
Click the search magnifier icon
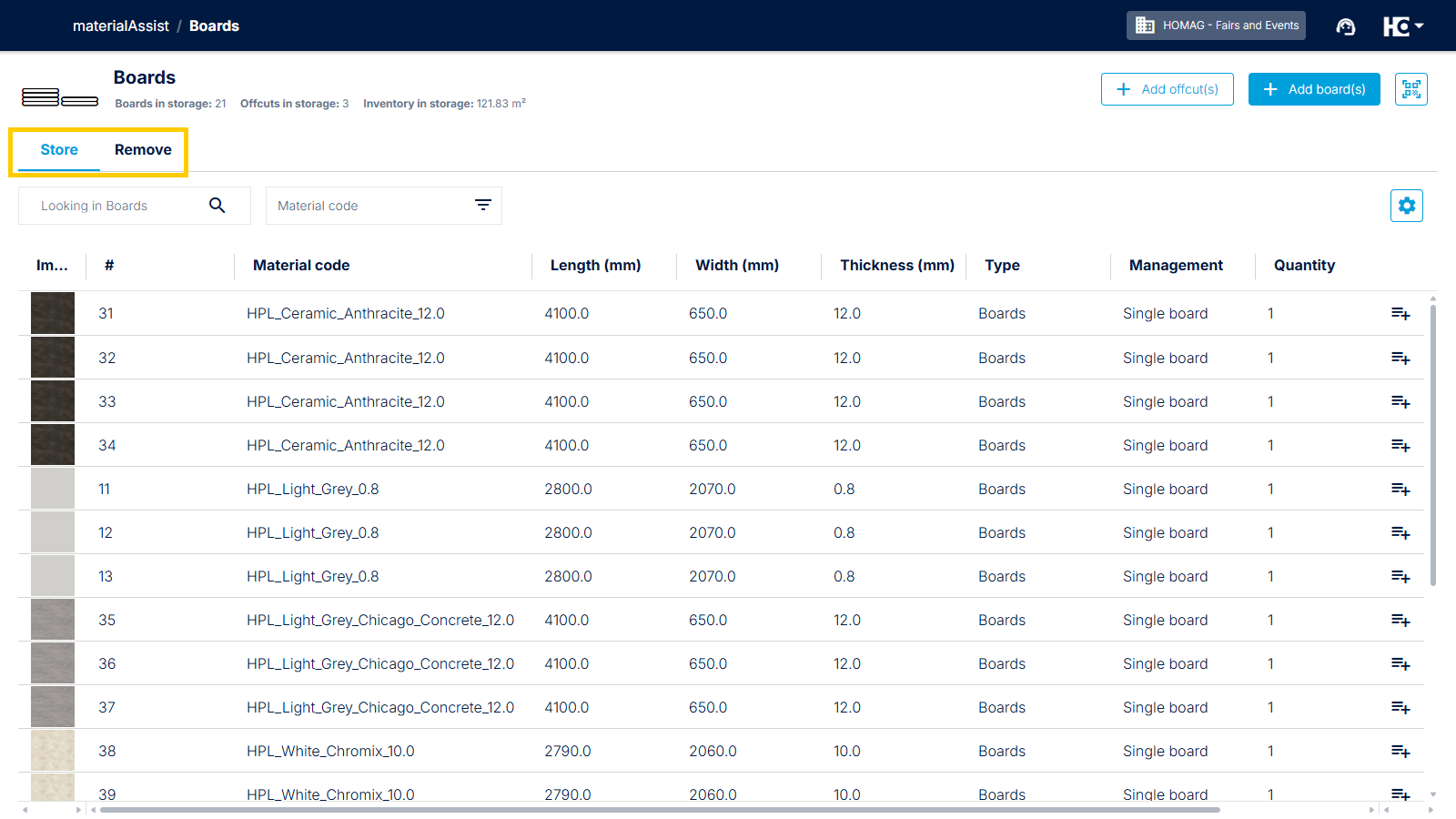(x=217, y=206)
